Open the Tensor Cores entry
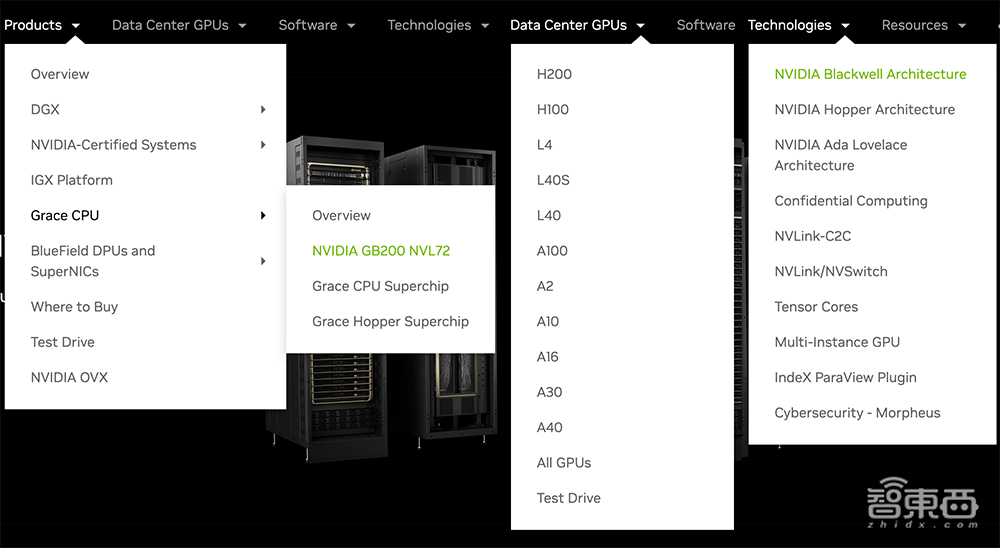Screen dimensions: 1000x548 pyautogui.click(x=816, y=307)
